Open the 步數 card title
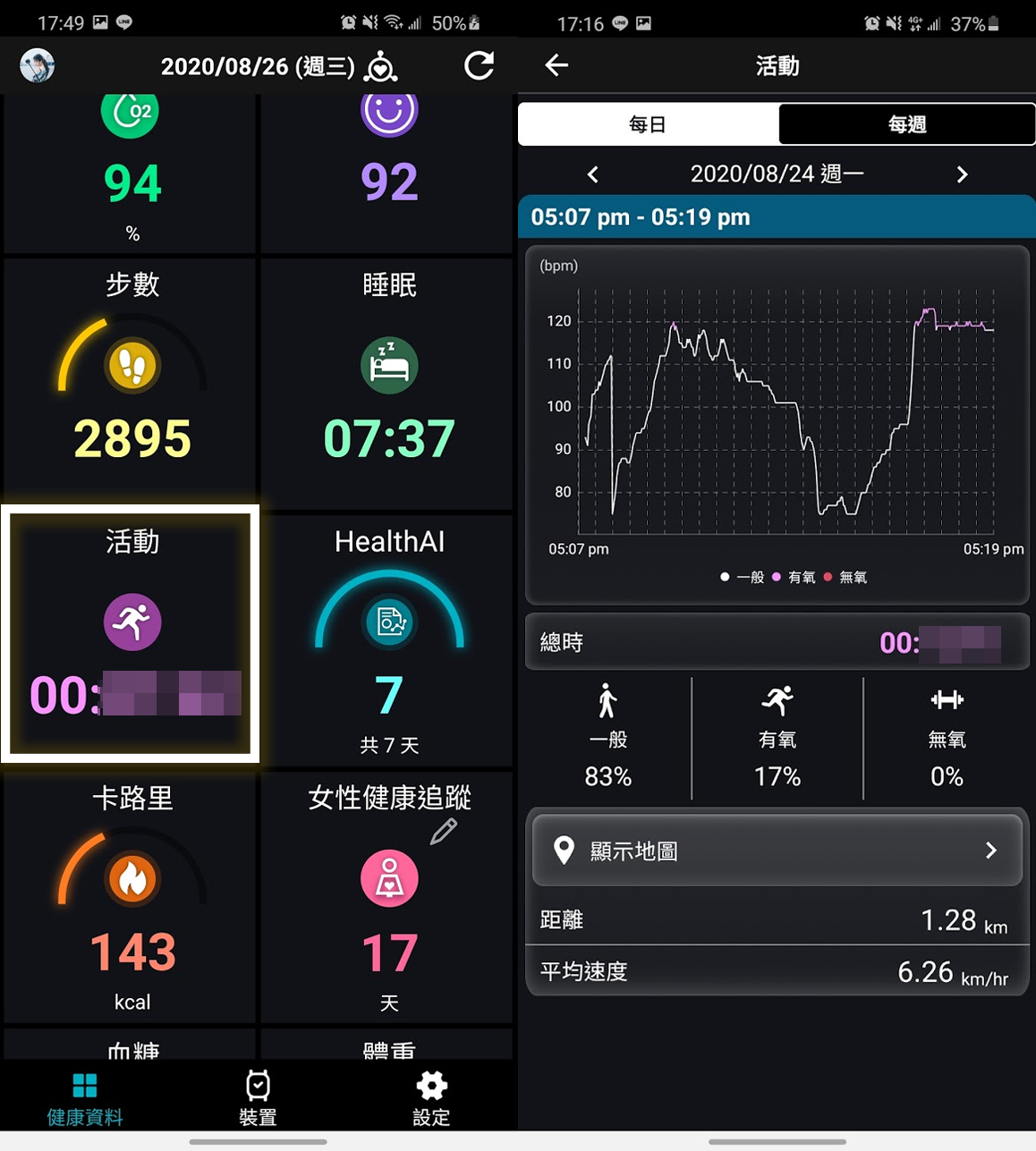The image size is (1036, 1151). (132, 284)
